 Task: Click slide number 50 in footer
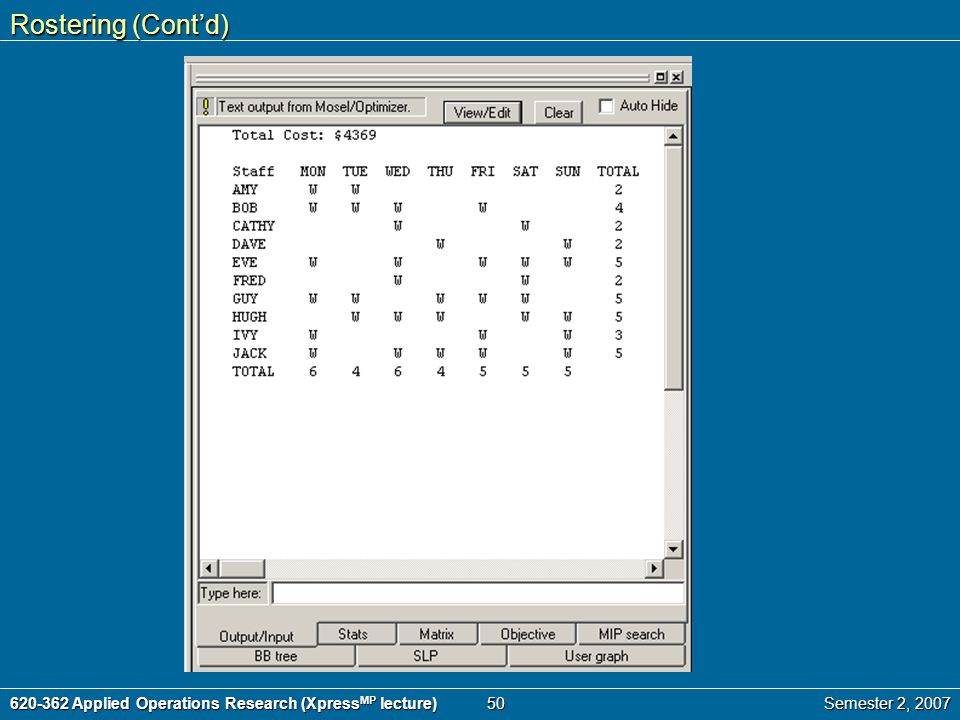495,703
